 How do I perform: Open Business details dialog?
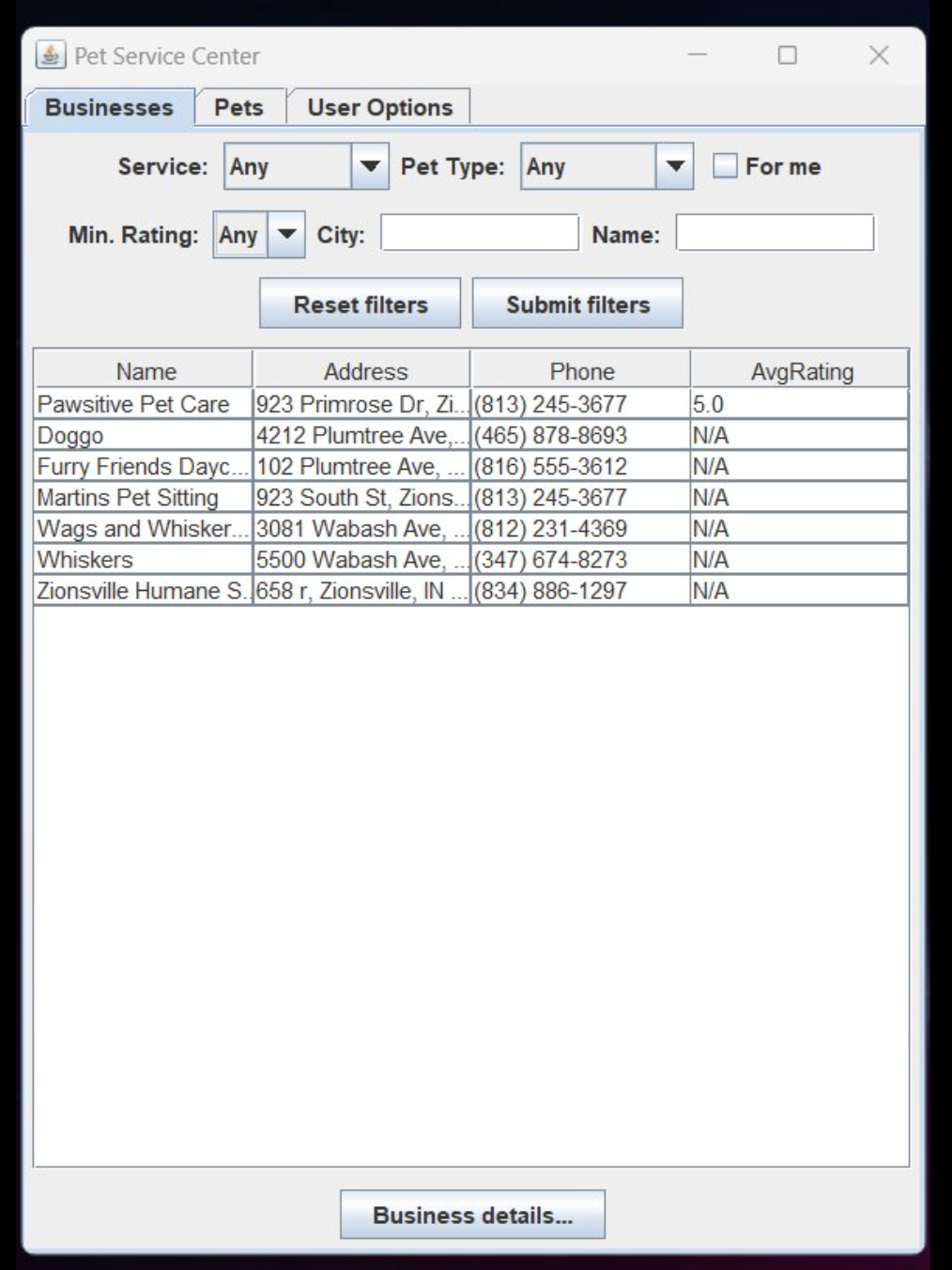point(472,1215)
